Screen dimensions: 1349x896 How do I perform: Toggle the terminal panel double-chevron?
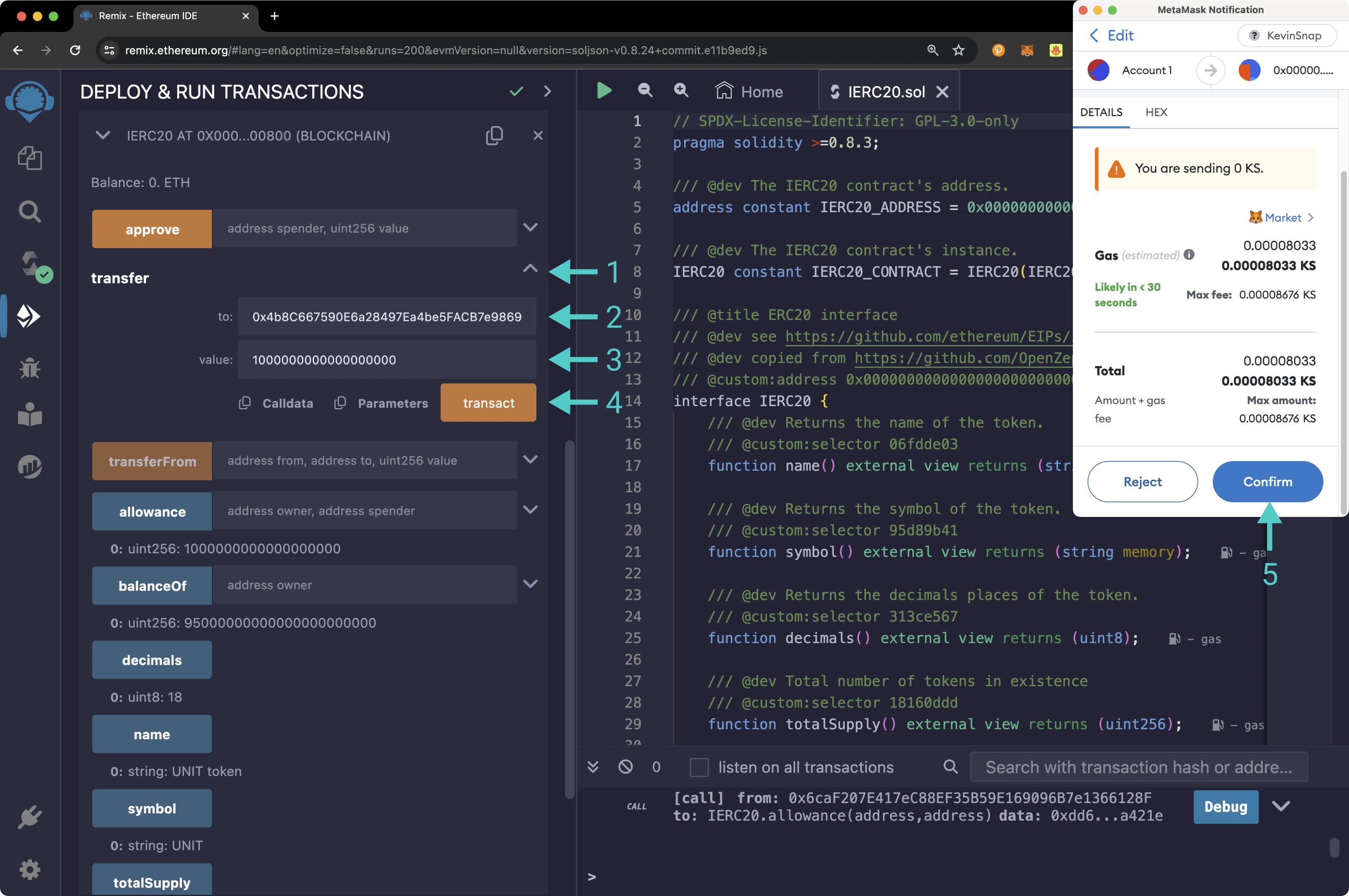point(593,767)
